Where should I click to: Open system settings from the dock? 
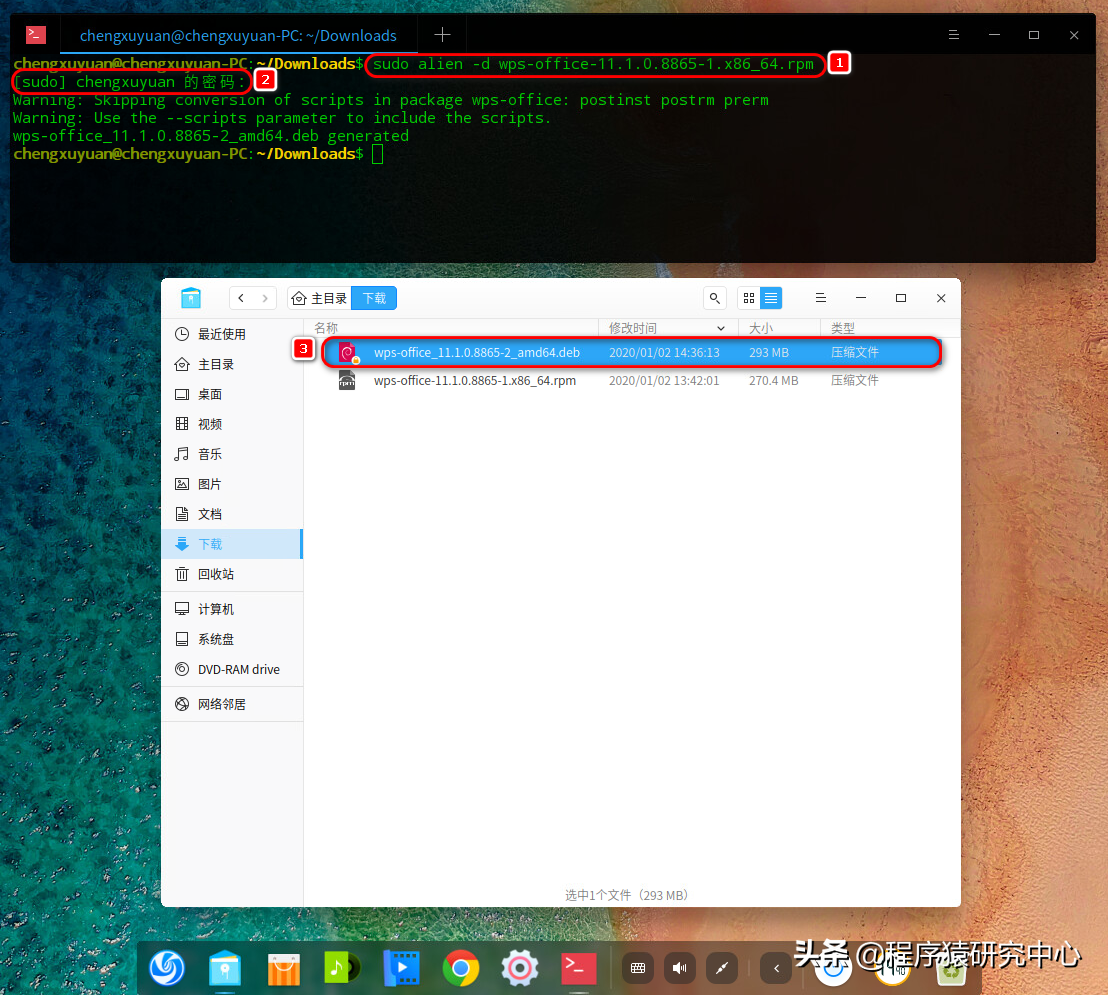pos(519,967)
